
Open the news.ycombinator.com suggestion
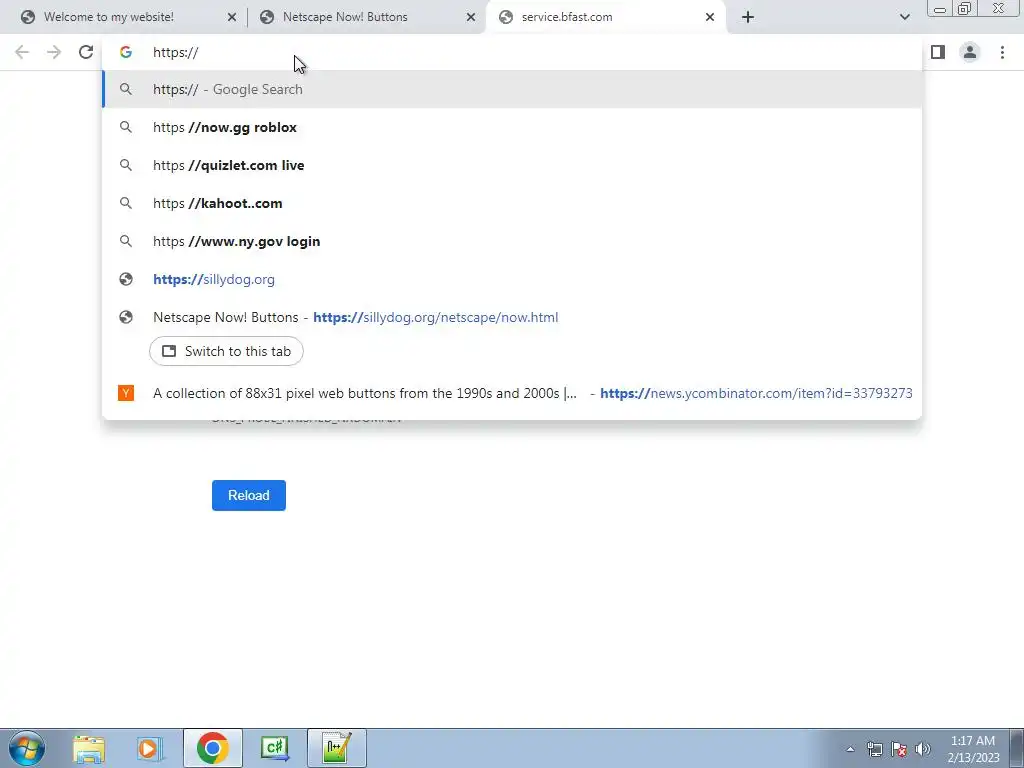coord(512,393)
